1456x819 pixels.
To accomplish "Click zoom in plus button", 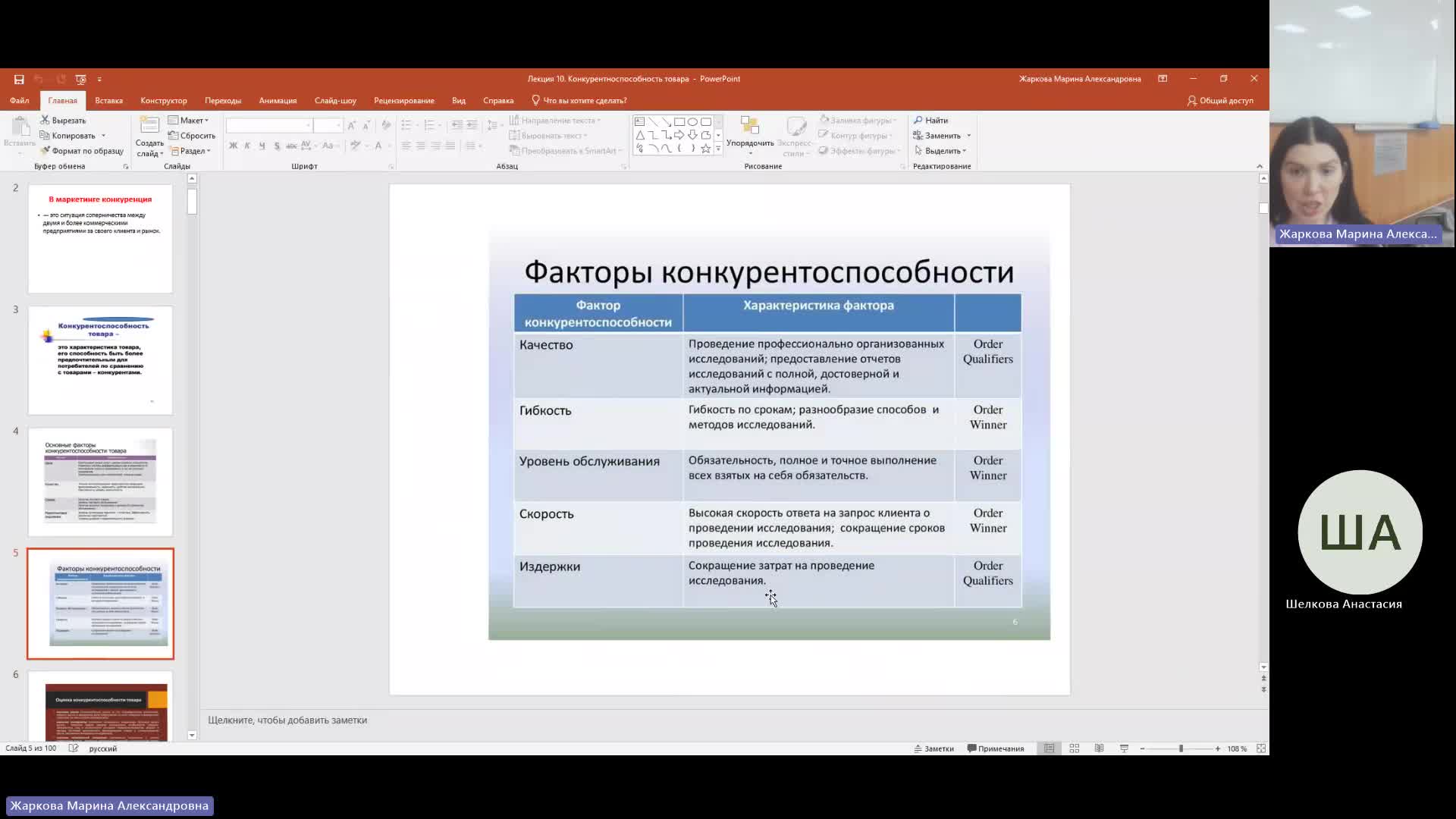I will (1218, 748).
